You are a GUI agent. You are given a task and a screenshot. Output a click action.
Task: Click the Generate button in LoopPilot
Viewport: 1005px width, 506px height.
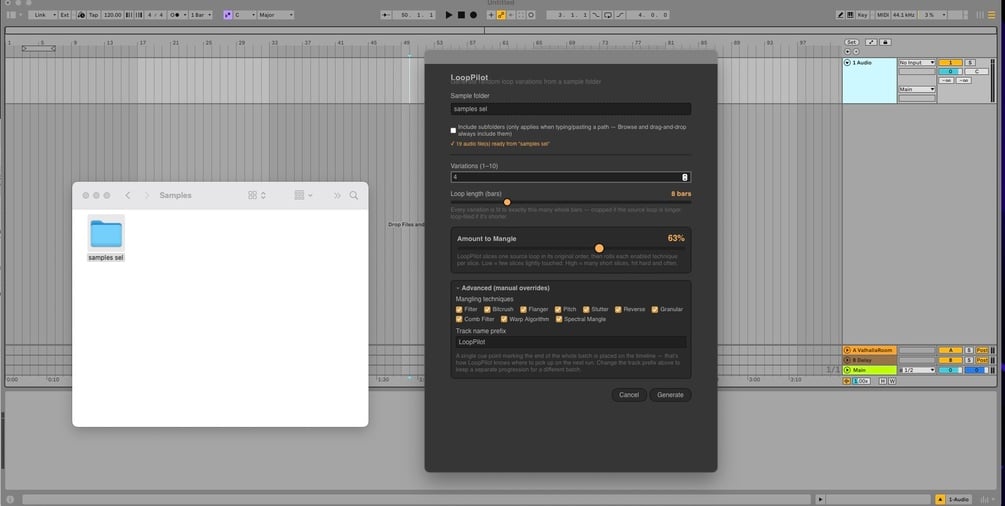point(670,395)
